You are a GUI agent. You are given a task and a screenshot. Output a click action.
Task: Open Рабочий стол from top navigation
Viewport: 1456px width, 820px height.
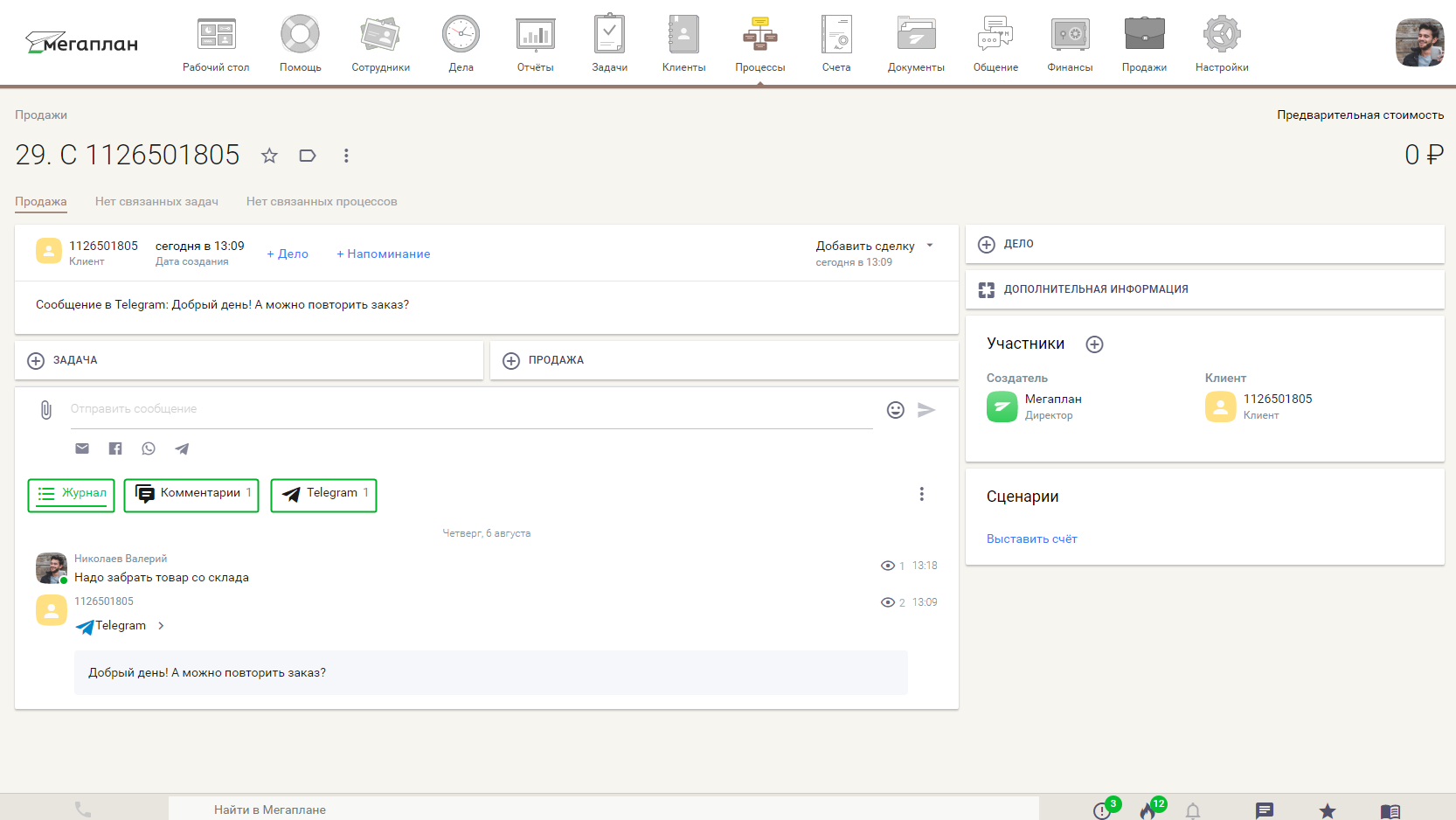tap(216, 43)
